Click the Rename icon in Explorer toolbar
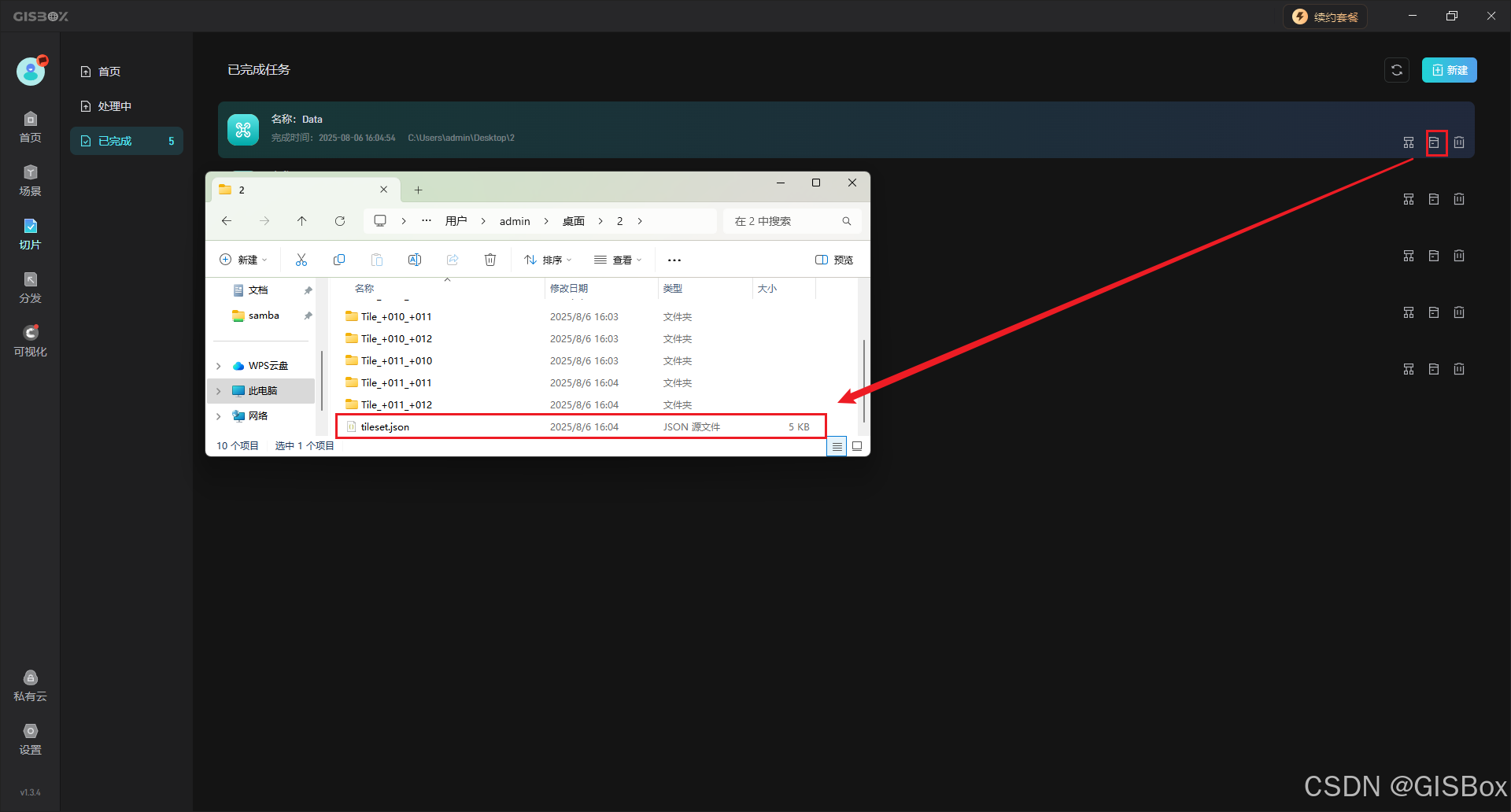This screenshot has height=812, width=1511. tap(415, 260)
